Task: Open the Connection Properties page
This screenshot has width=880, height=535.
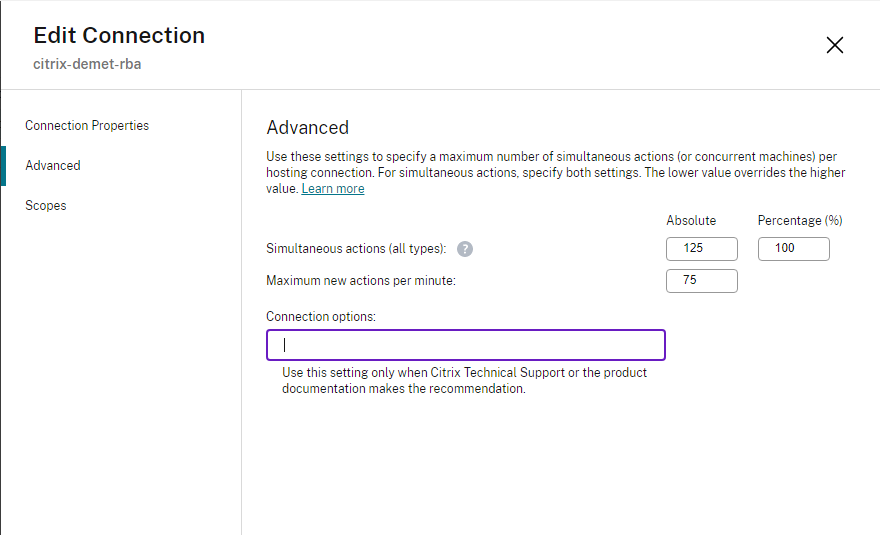Action: [87, 126]
